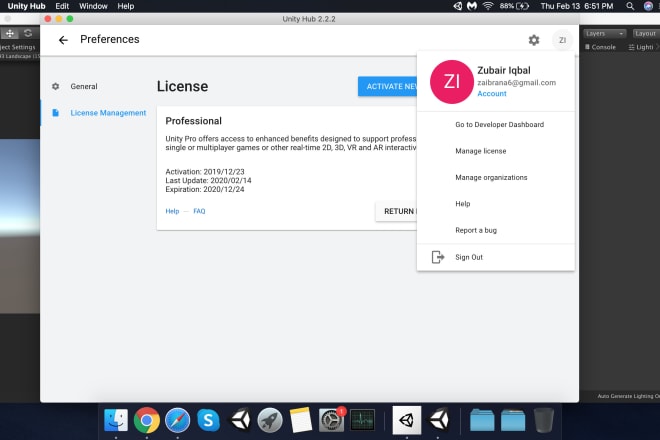Click the Last Update: 2020/02/14 text

[208, 181]
